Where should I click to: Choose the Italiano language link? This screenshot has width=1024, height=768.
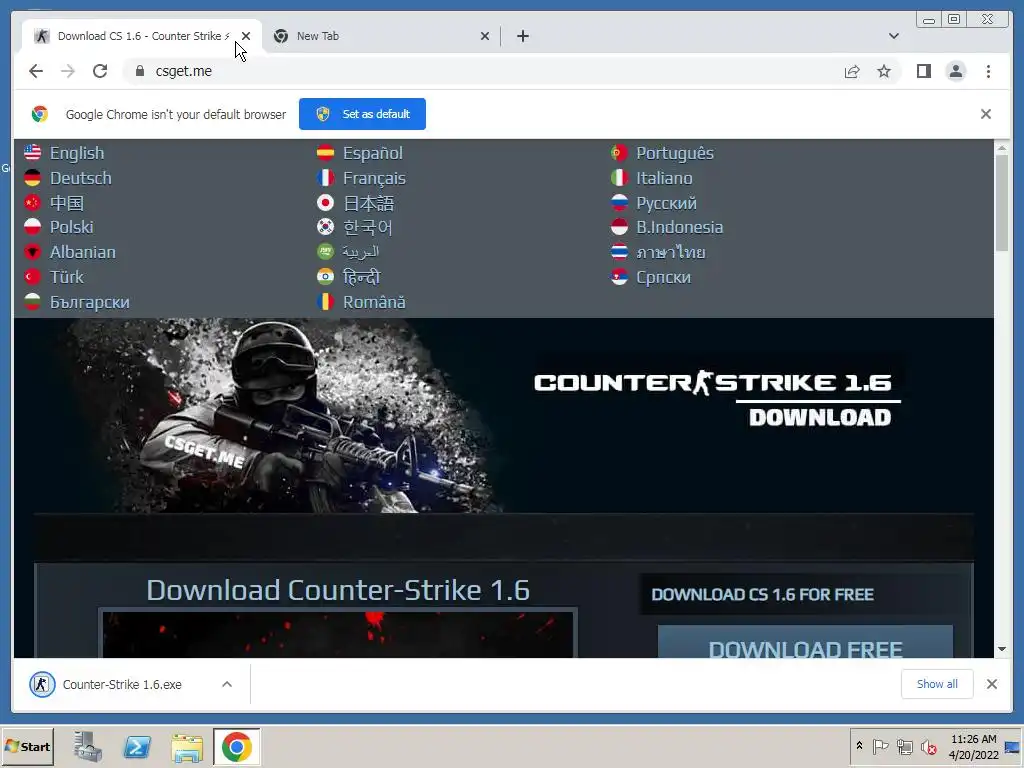(665, 178)
